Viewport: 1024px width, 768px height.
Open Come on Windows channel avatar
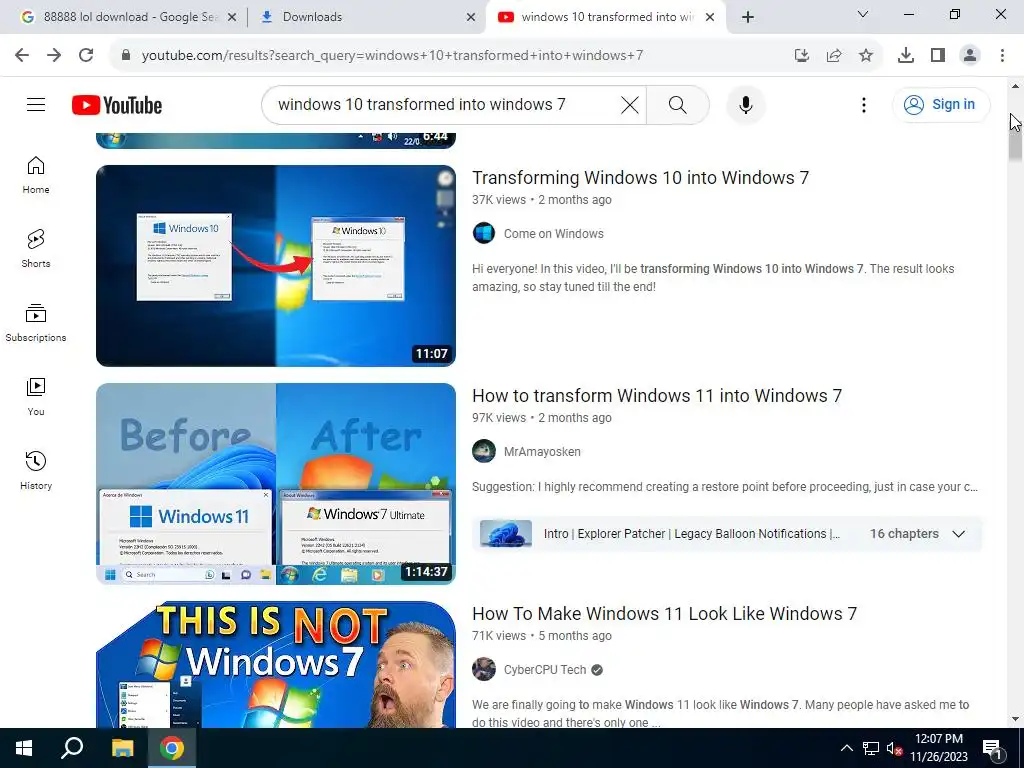[484, 233]
